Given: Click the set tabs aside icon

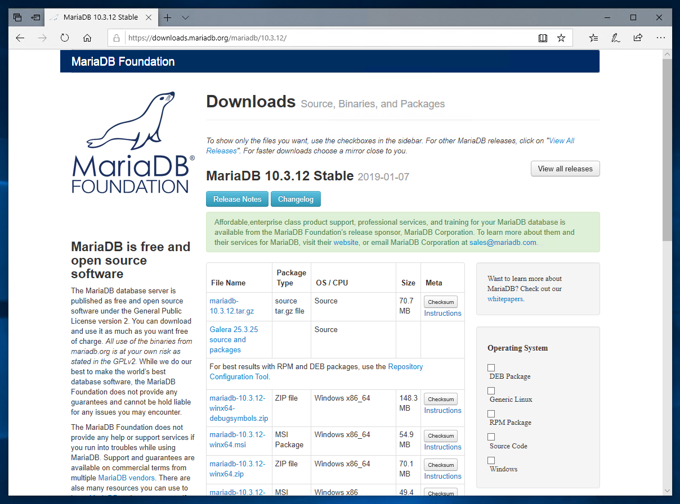Looking at the screenshot, I should point(36,17).
